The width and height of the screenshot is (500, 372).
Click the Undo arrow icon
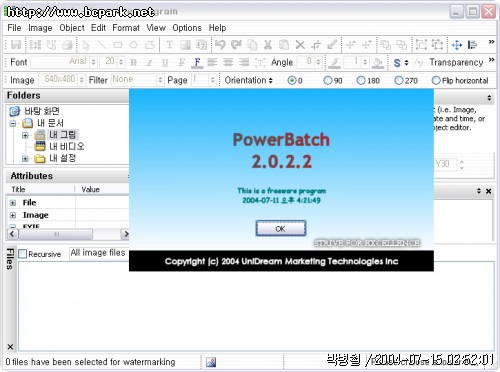click(220, 45)
